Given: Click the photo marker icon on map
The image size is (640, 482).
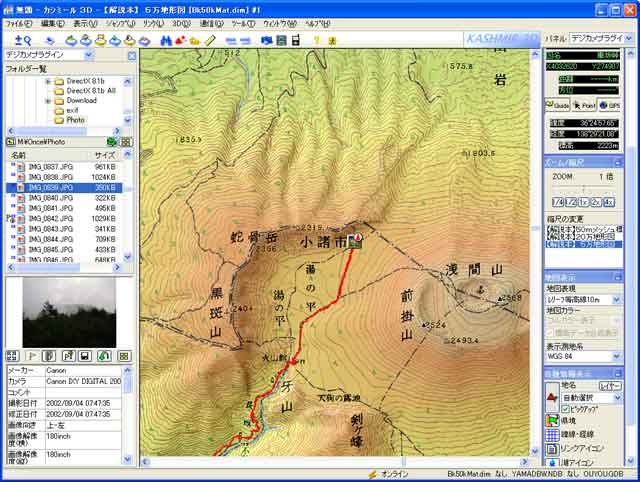Looking at the screenshot, I should point(354,240).
